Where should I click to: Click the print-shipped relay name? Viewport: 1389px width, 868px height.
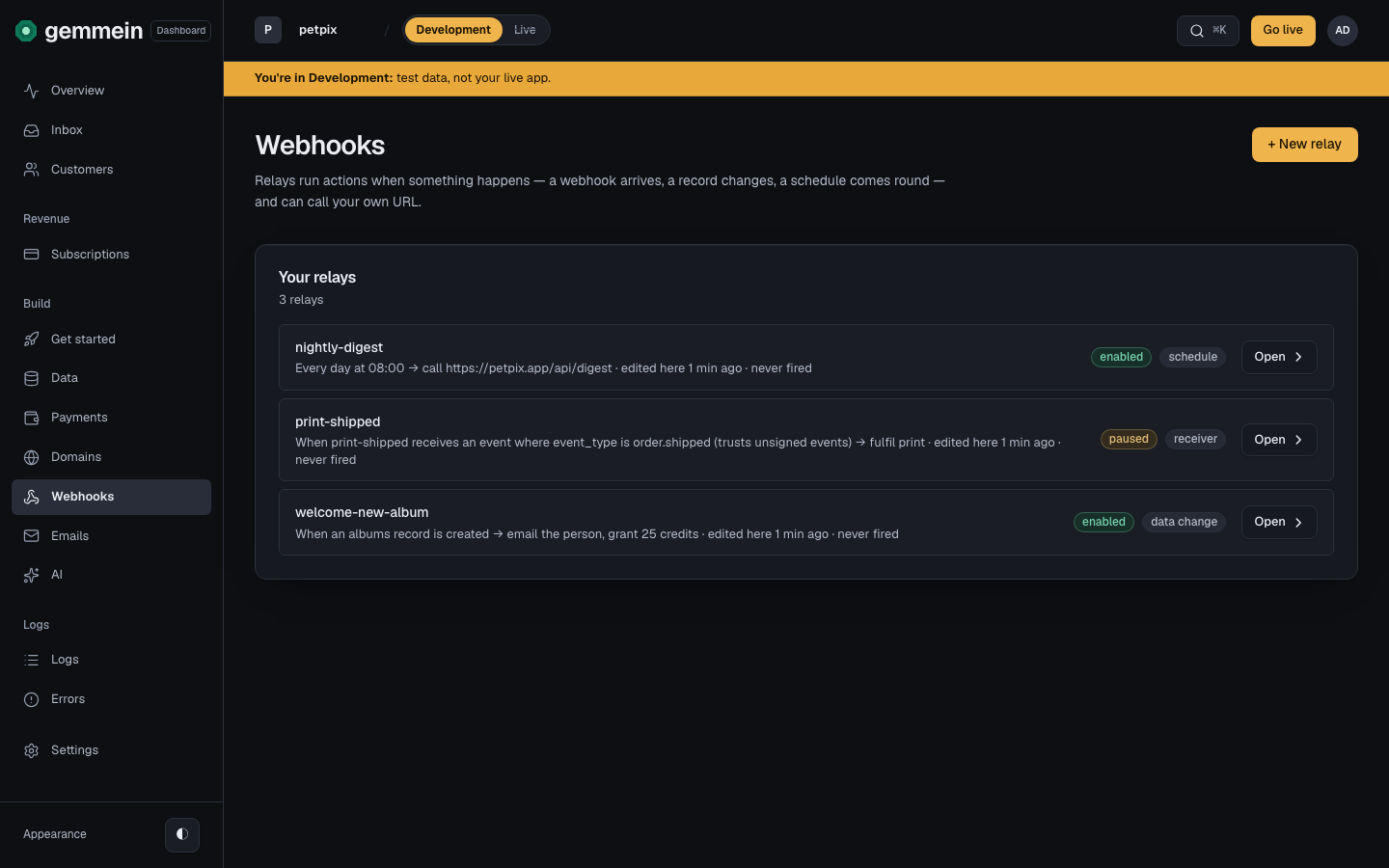338,421
